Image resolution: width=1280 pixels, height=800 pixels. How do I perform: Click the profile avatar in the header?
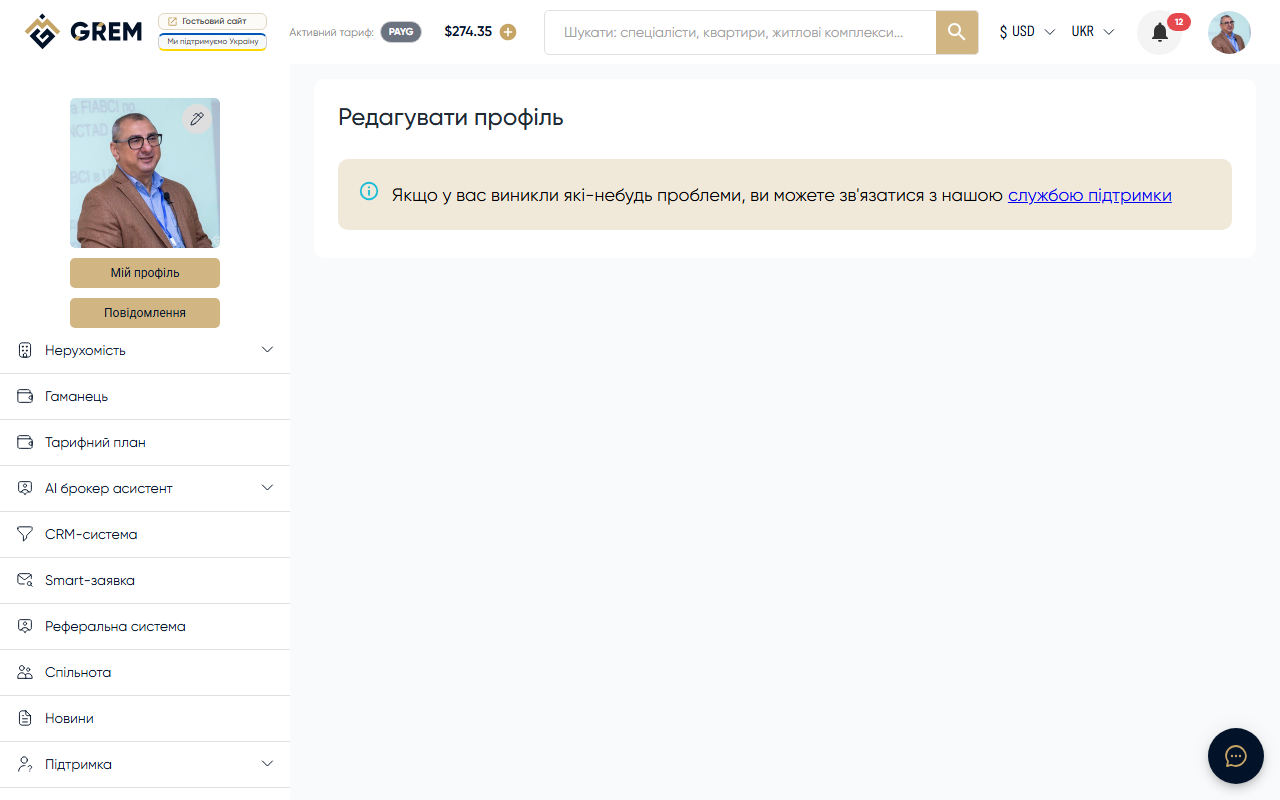(x=1228, y=31)
